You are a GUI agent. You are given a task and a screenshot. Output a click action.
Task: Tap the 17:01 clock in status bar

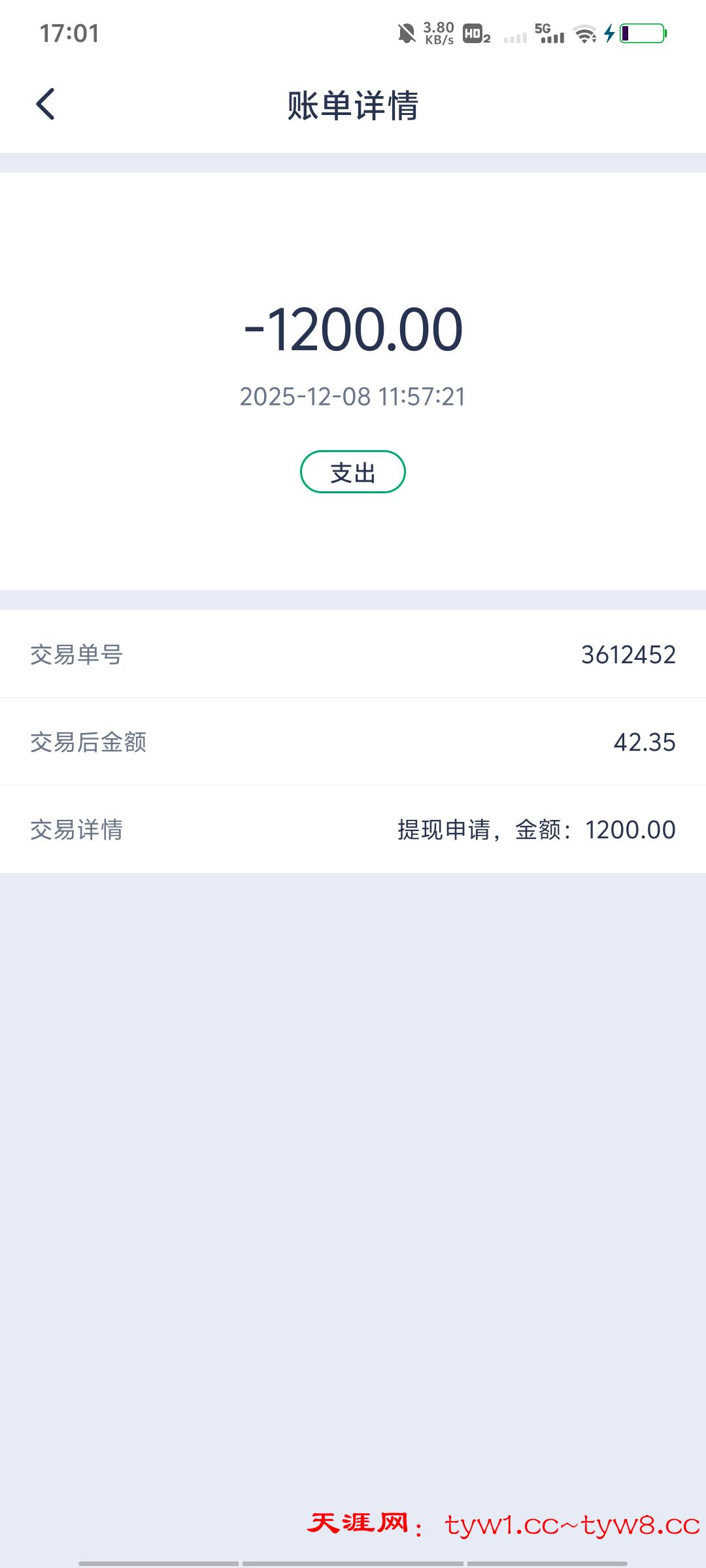[69, 33]
